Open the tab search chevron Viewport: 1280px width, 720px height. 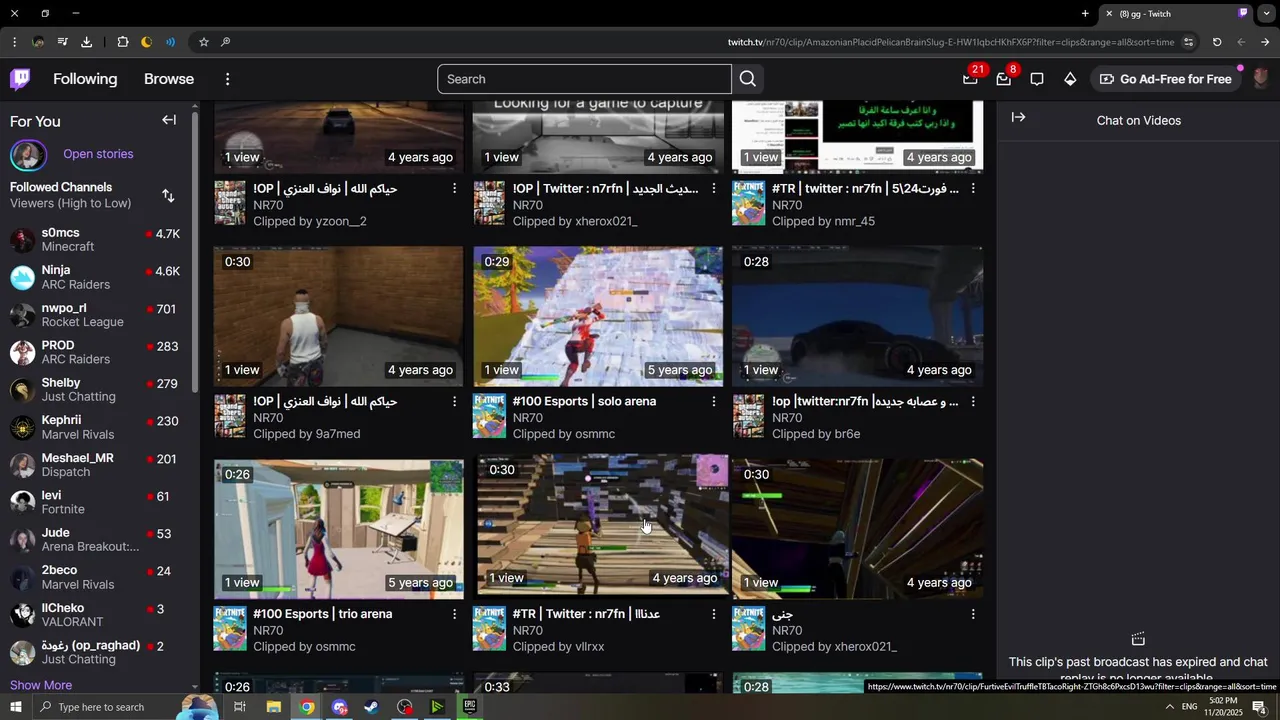[1266, 13]
